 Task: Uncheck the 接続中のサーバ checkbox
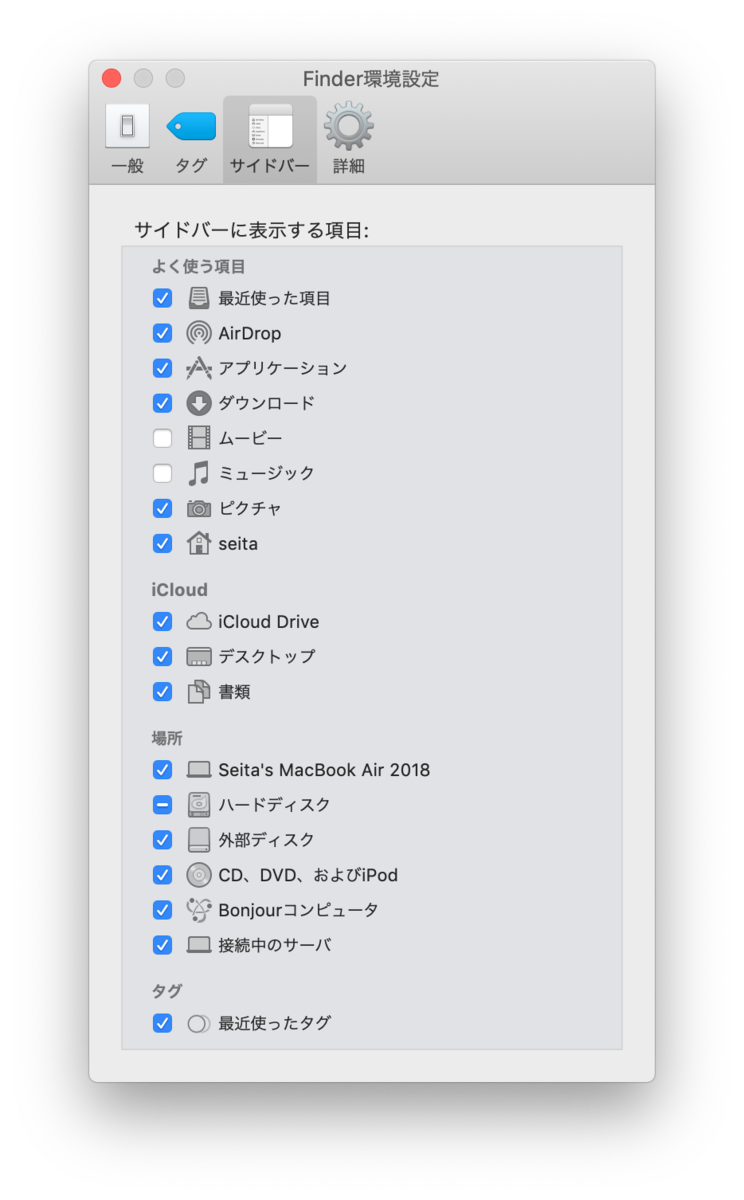(162, 945)
